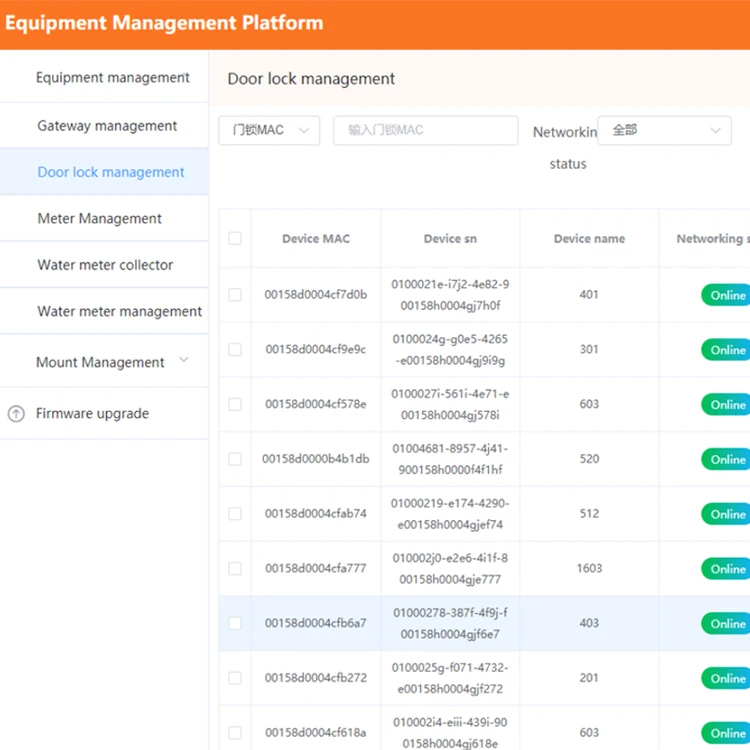
Task: Navigate to Water meter collector
Action: pos(105,265)
